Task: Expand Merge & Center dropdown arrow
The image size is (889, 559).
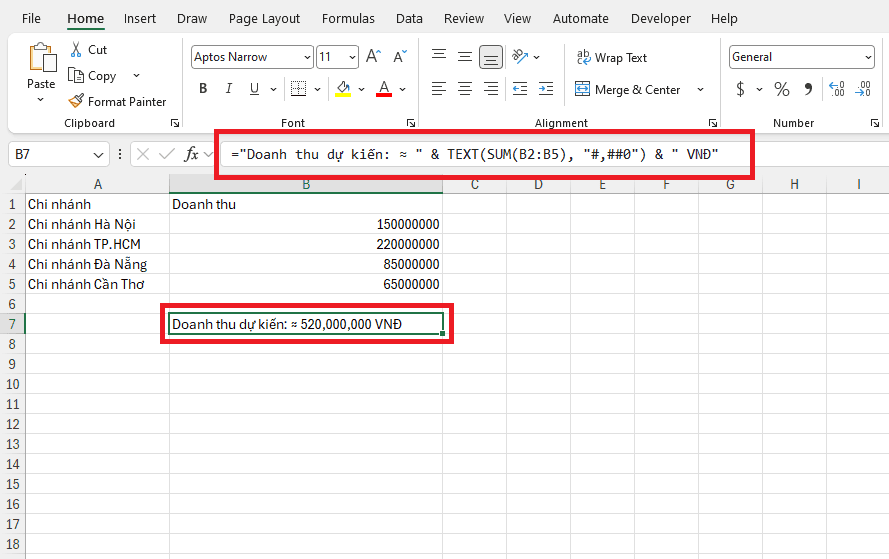Action: 700,90
